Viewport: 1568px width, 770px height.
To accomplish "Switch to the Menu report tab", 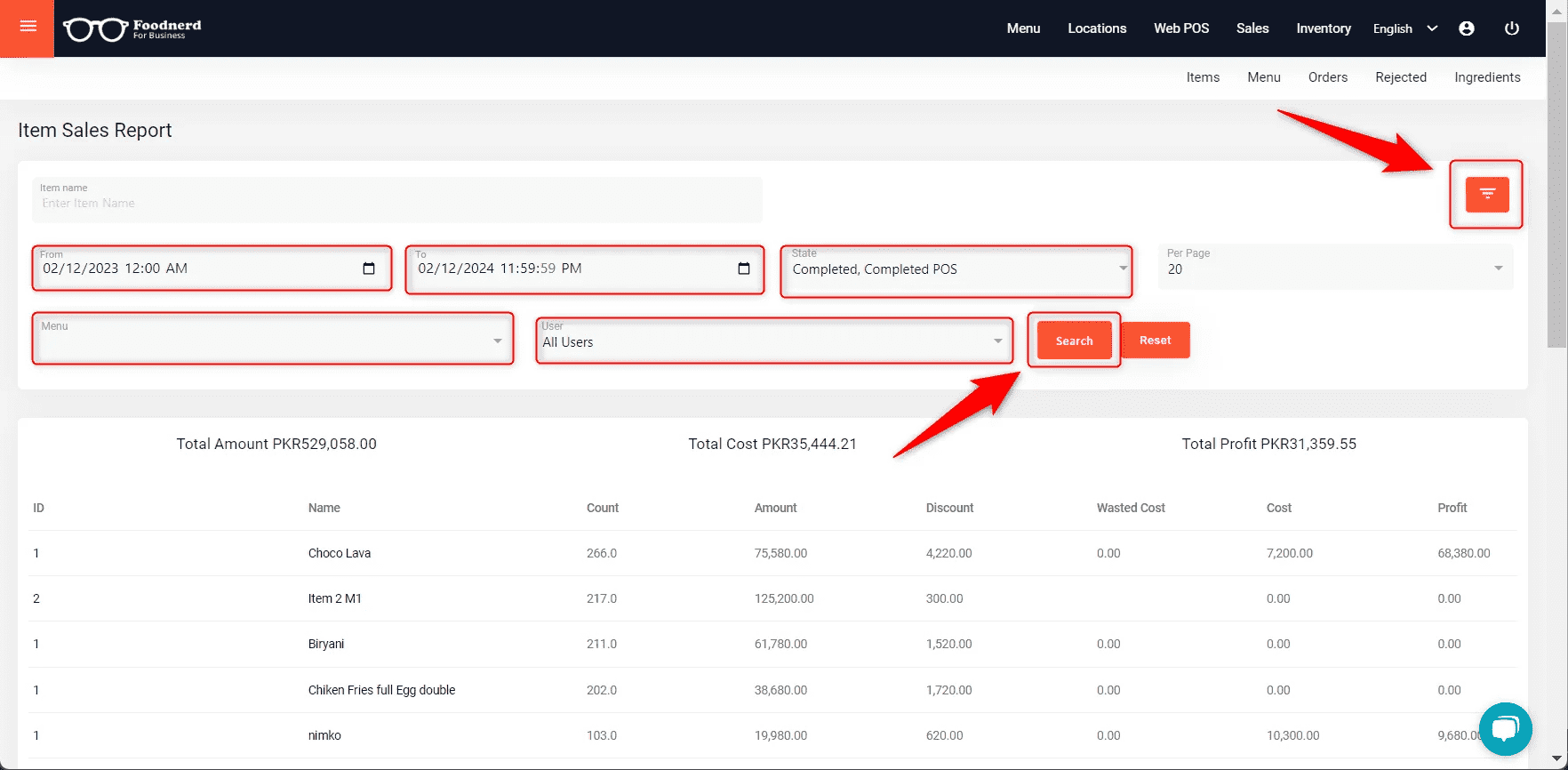I will (x=1264, y=77).
